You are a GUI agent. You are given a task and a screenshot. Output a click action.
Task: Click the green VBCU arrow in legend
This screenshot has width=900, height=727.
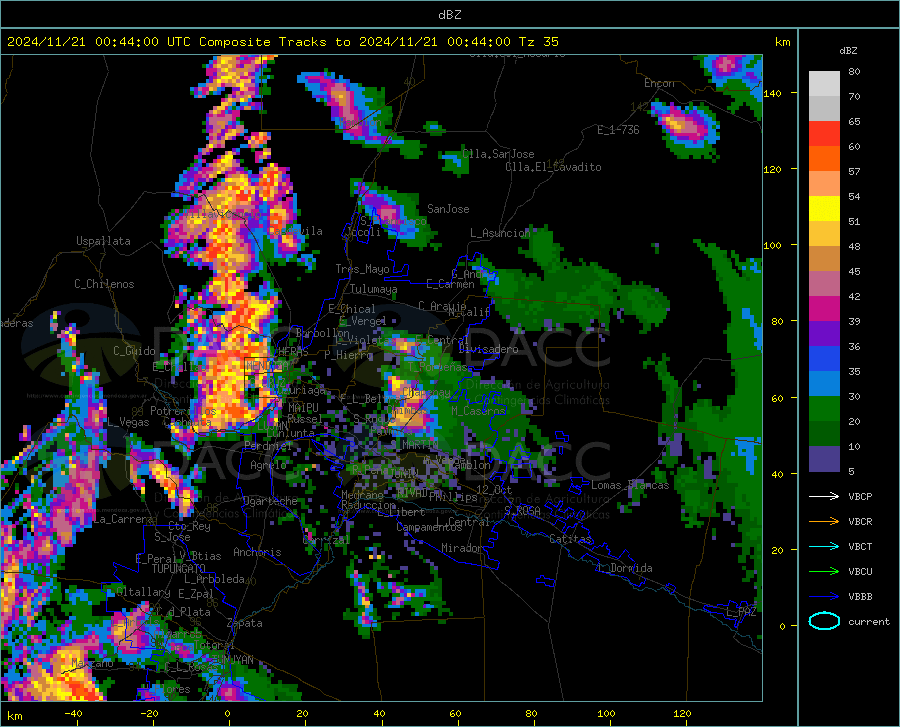pos(824,572)
